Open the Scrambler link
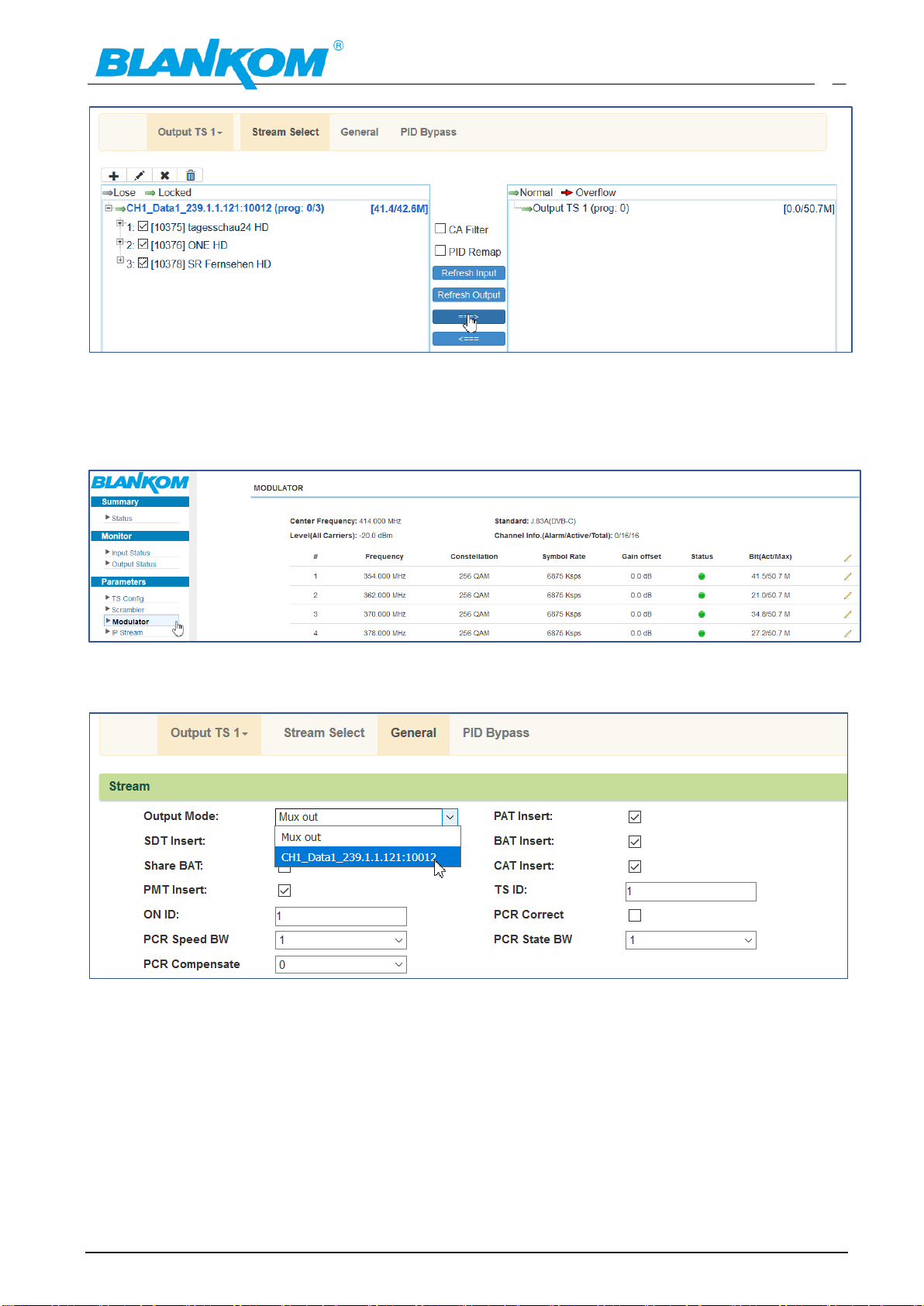This screenshot has width=924, height=1306. click(128, 610)
